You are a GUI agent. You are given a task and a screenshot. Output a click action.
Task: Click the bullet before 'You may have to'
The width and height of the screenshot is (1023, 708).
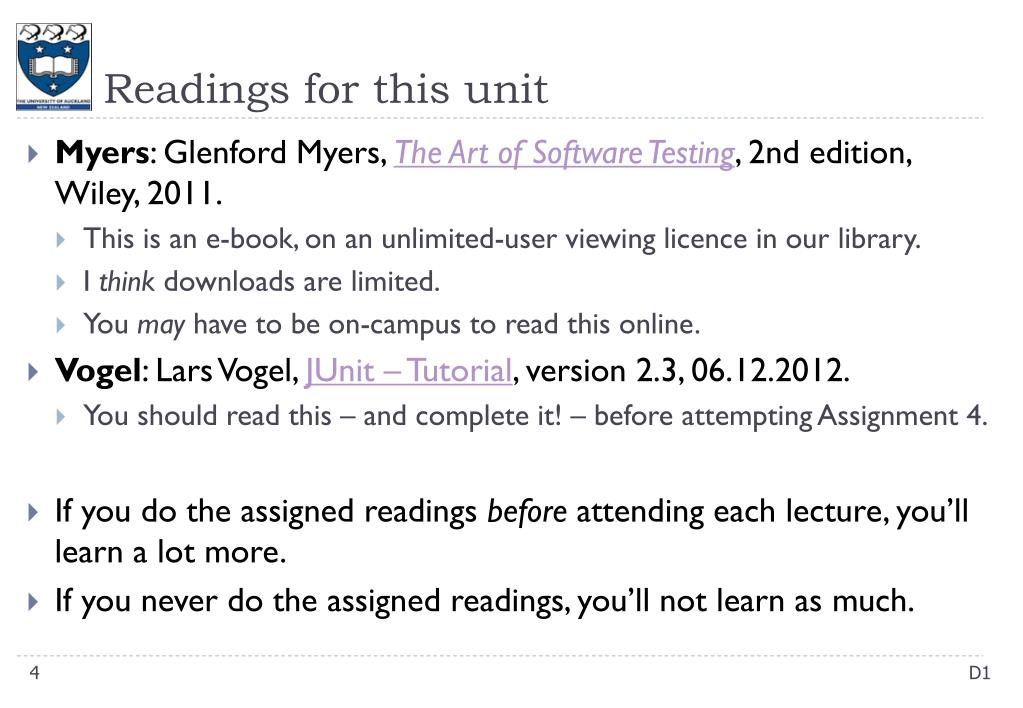coord(61,325)
